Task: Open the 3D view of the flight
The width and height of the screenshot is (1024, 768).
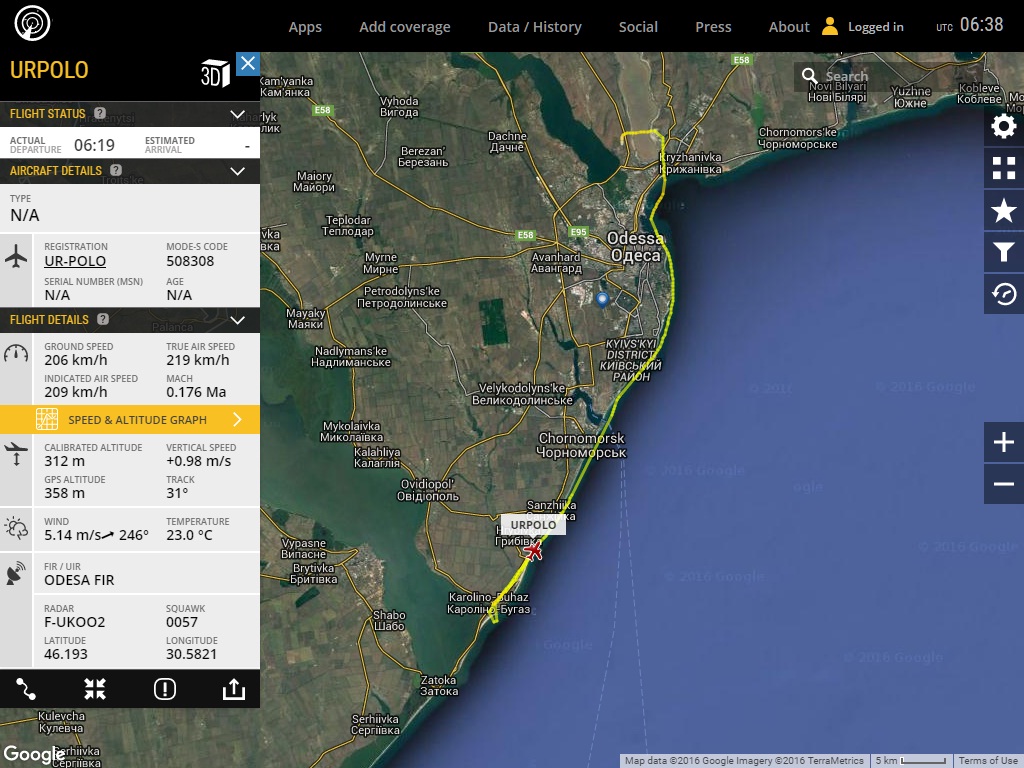Action: [x=215, y=74]
